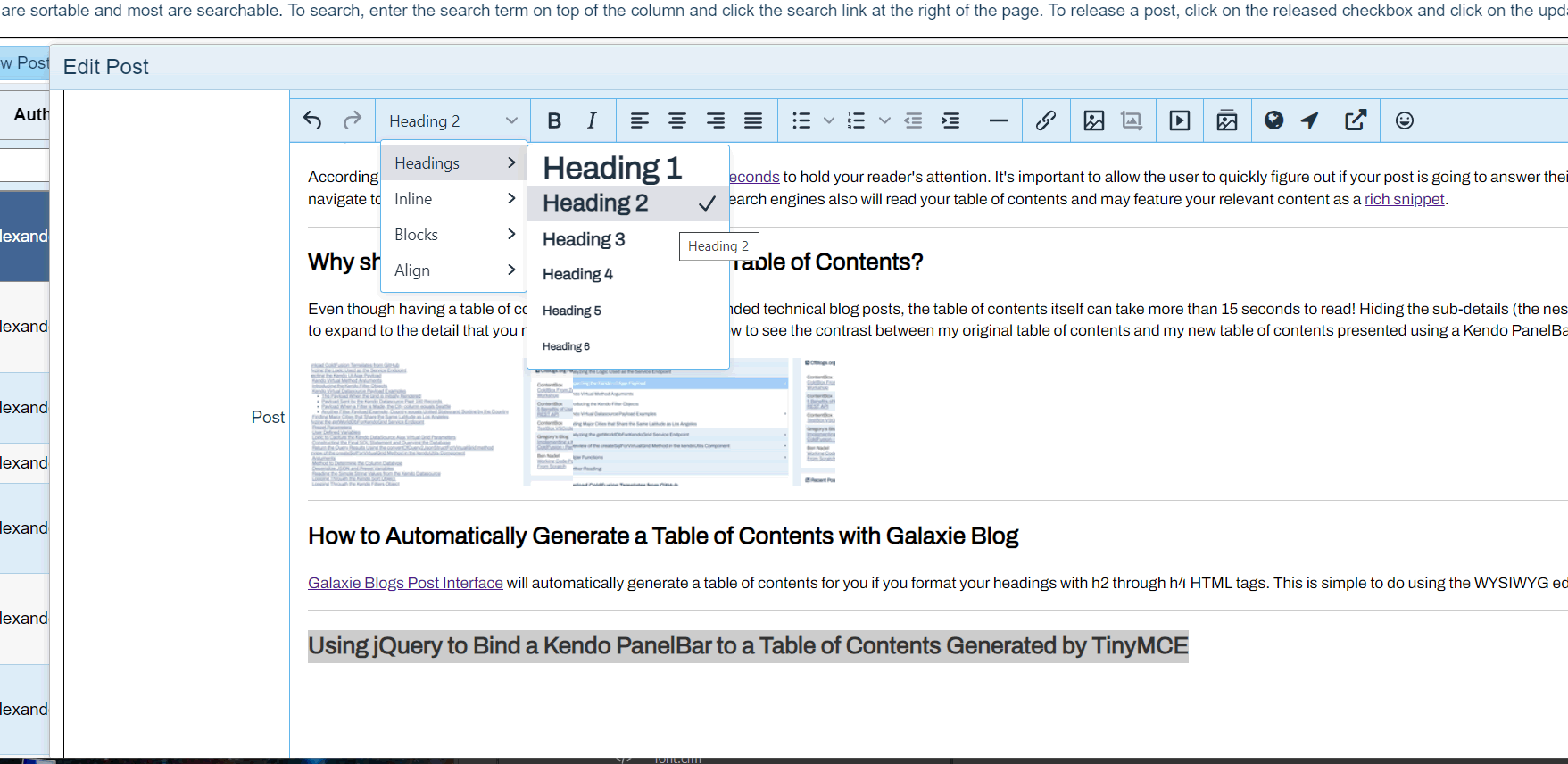Open the emoticons picker
This screenshot has width=1568, height=764.
[x=1405, y=120]
